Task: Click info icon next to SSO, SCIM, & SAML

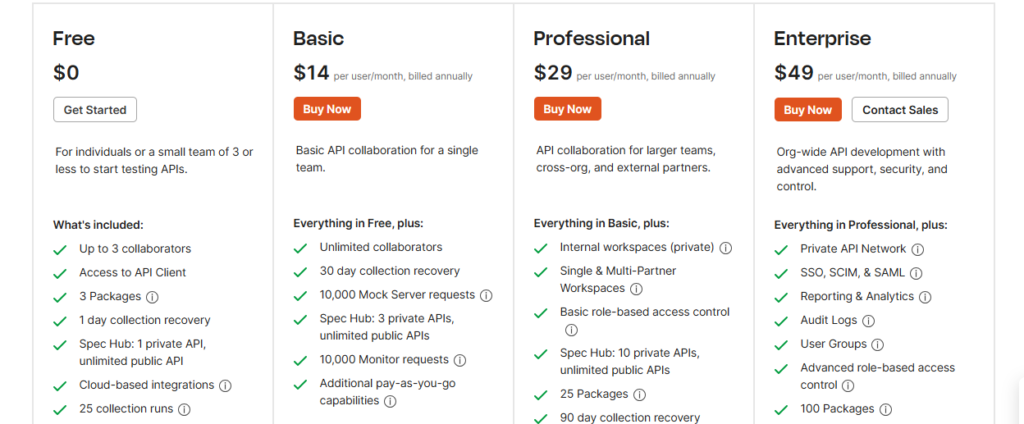Action: [916, 274]
